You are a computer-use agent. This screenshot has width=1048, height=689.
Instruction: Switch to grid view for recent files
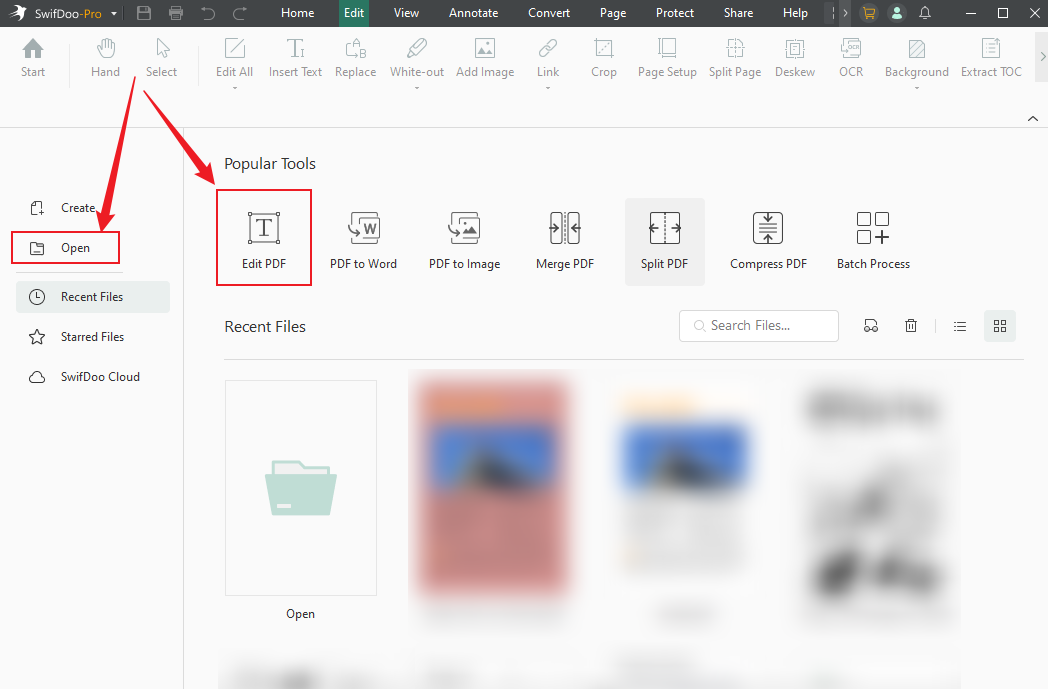(1000, 325)
